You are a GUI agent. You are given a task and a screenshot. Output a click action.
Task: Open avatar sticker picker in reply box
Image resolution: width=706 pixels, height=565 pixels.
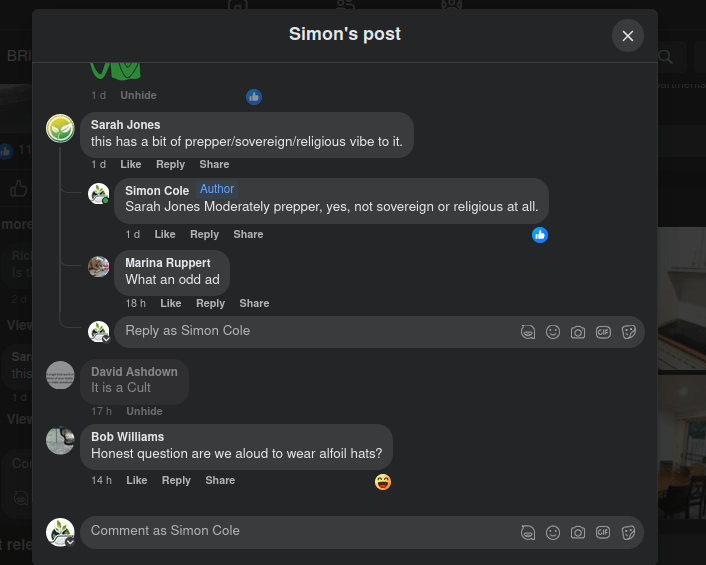(528, 332)
